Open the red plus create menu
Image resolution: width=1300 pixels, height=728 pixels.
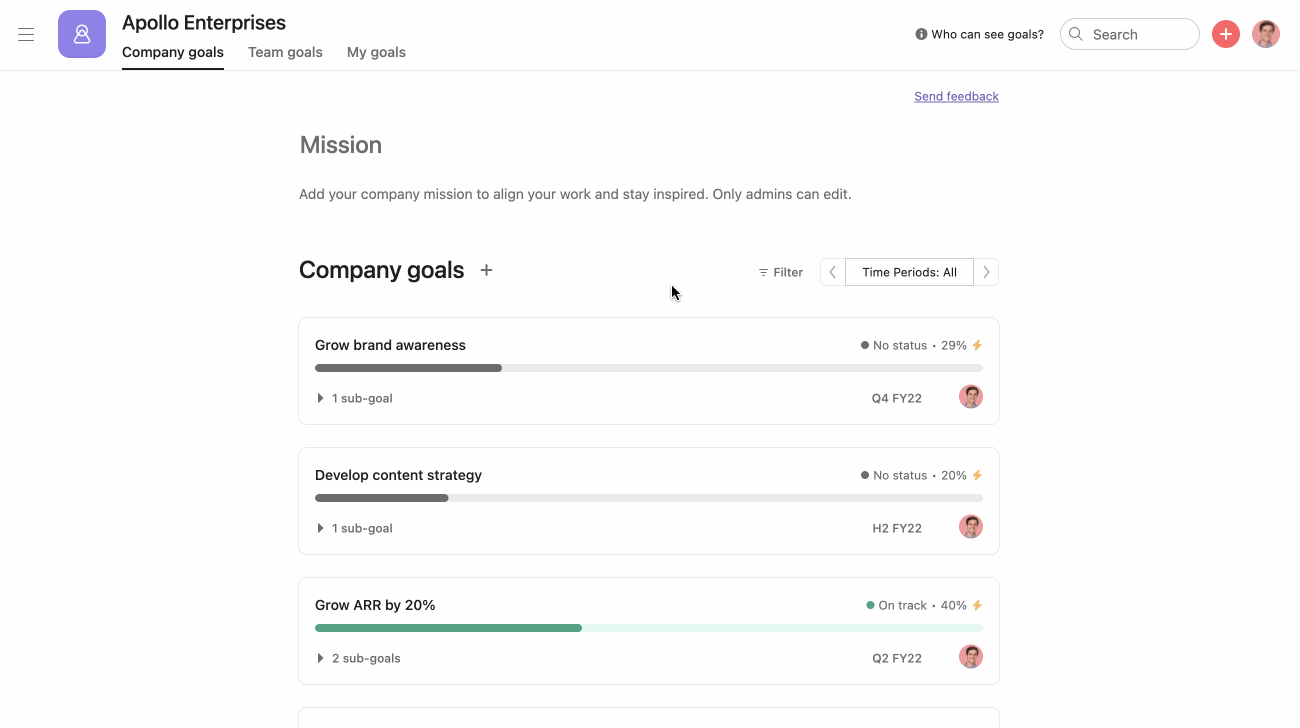(x=1225, y=33)
